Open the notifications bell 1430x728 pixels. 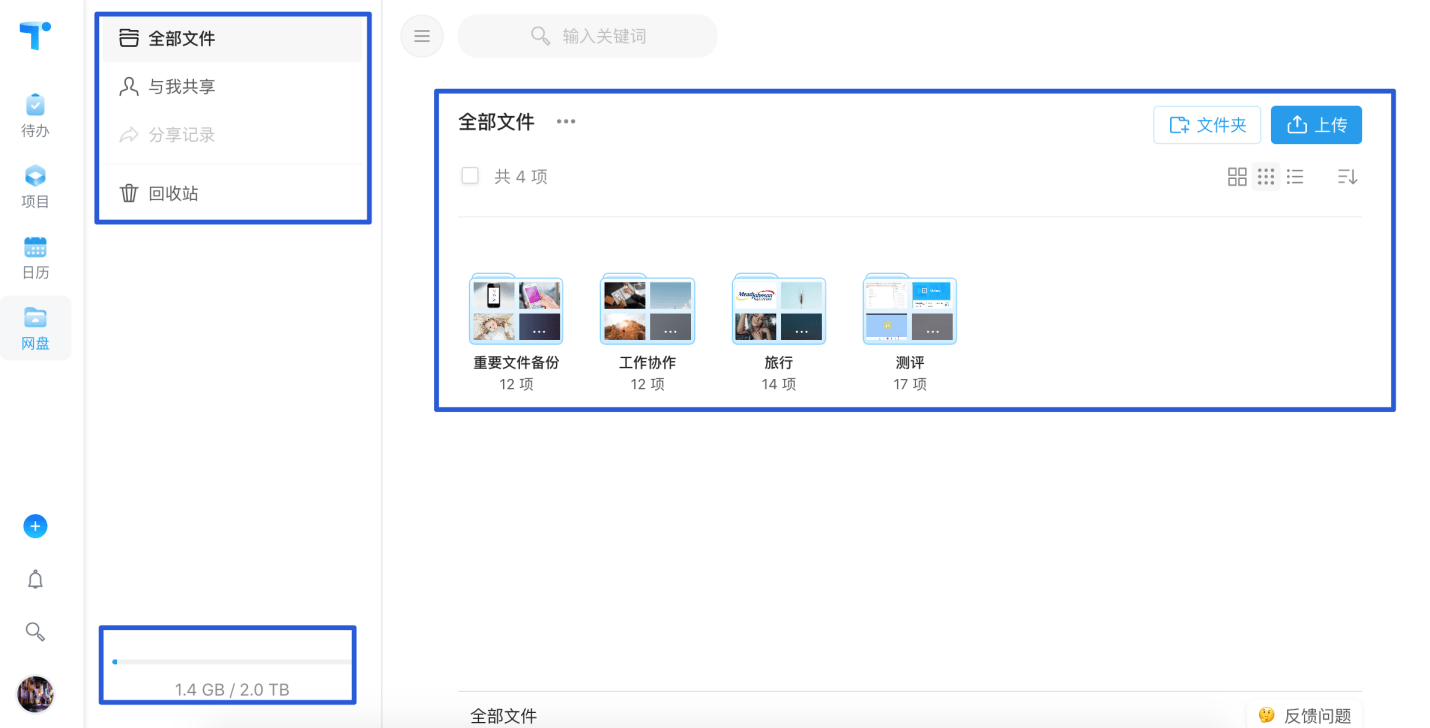pos(35,579)
